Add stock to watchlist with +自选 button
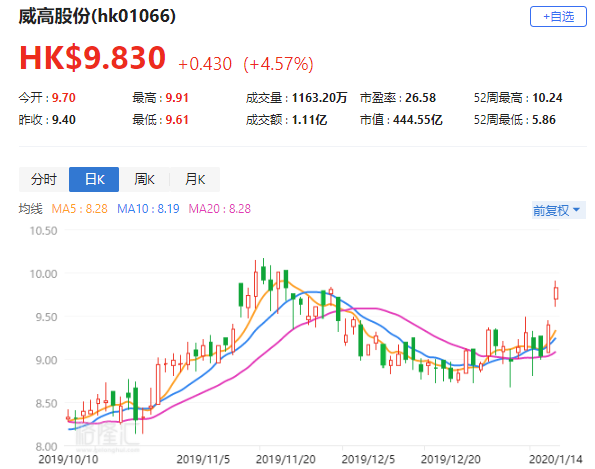This screenshot has width=595, height=469. (558, 17)
